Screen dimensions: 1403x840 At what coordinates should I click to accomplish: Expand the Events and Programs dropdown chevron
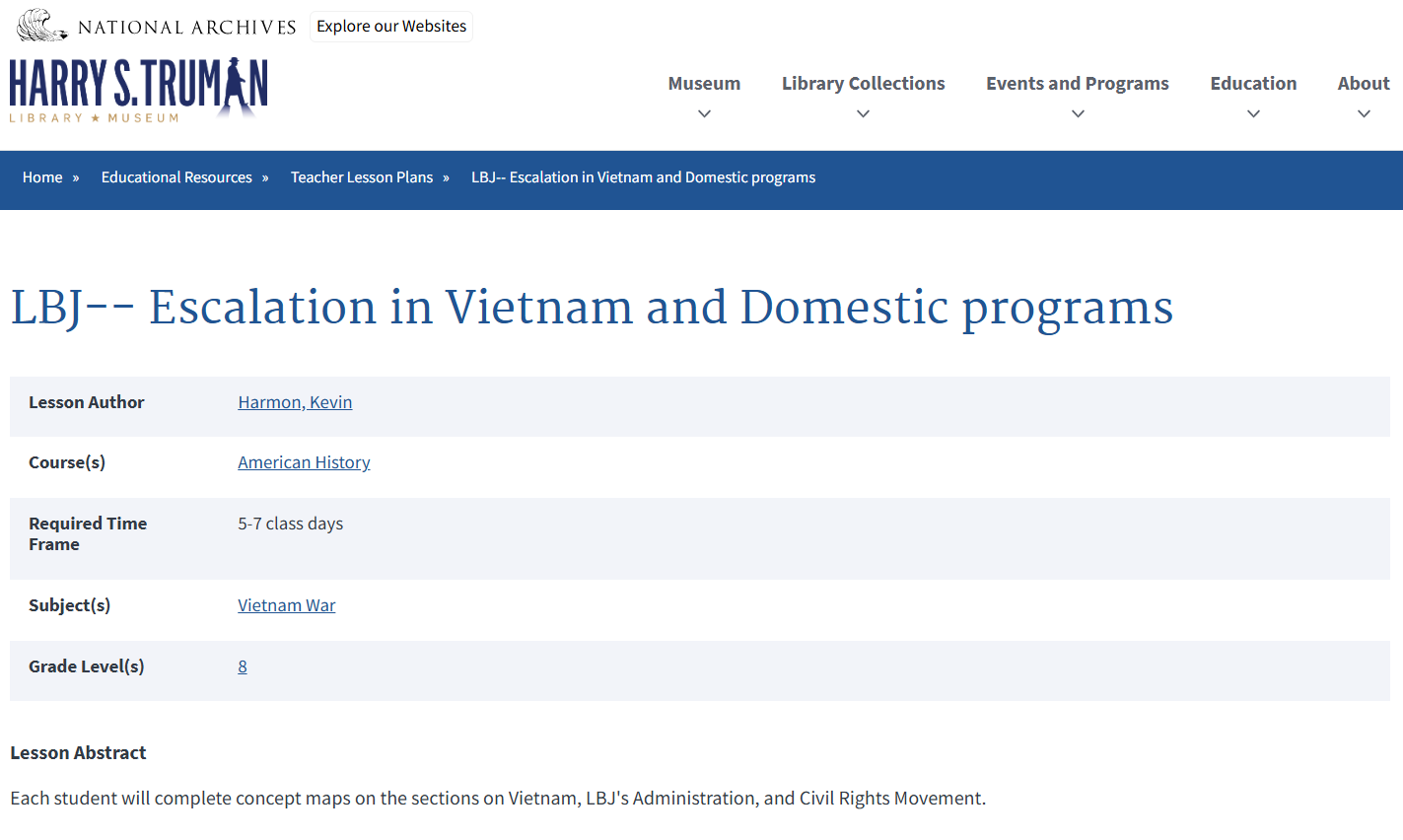click(x=1077, y=114)
